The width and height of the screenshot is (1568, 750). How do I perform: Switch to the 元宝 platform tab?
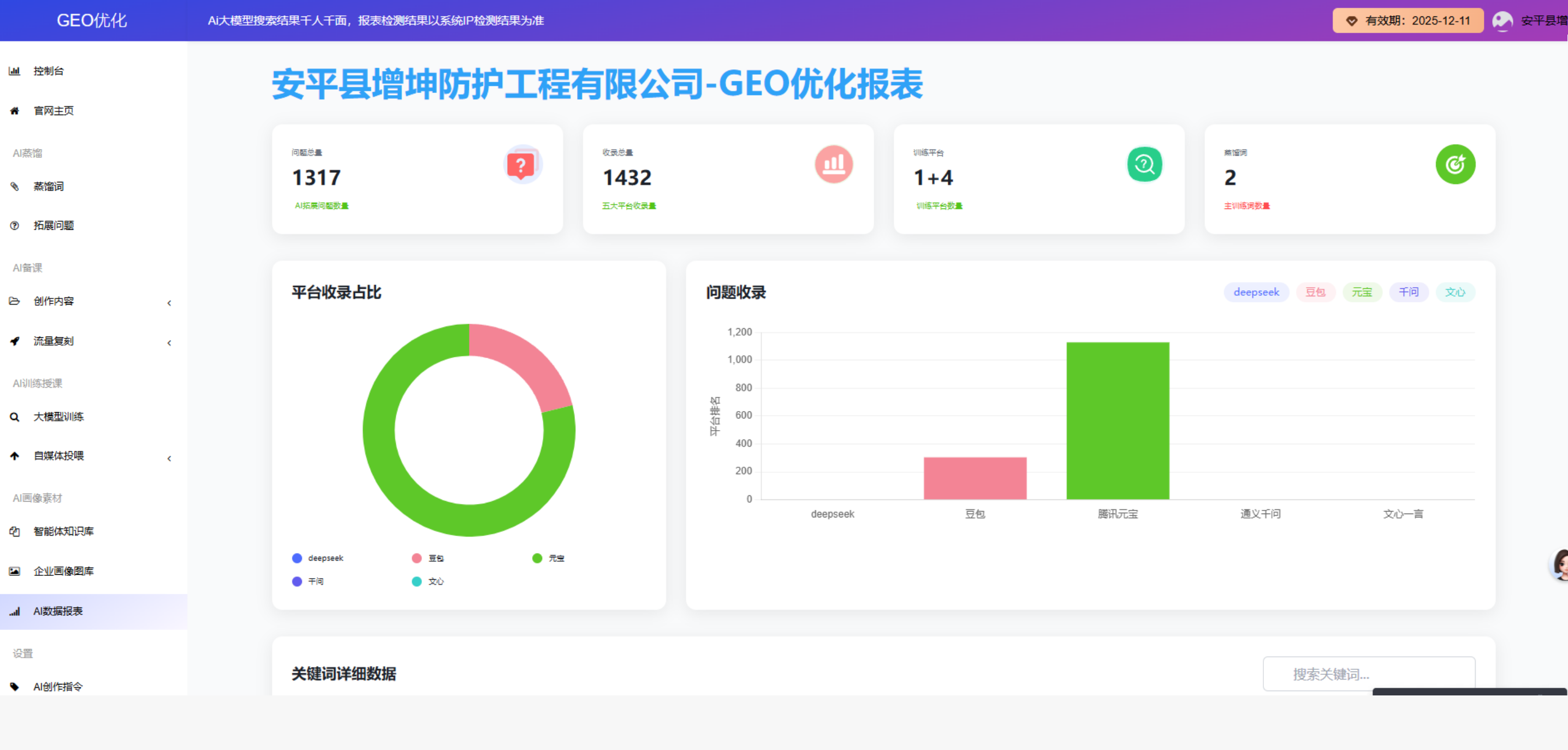(x=1362, y=292)
